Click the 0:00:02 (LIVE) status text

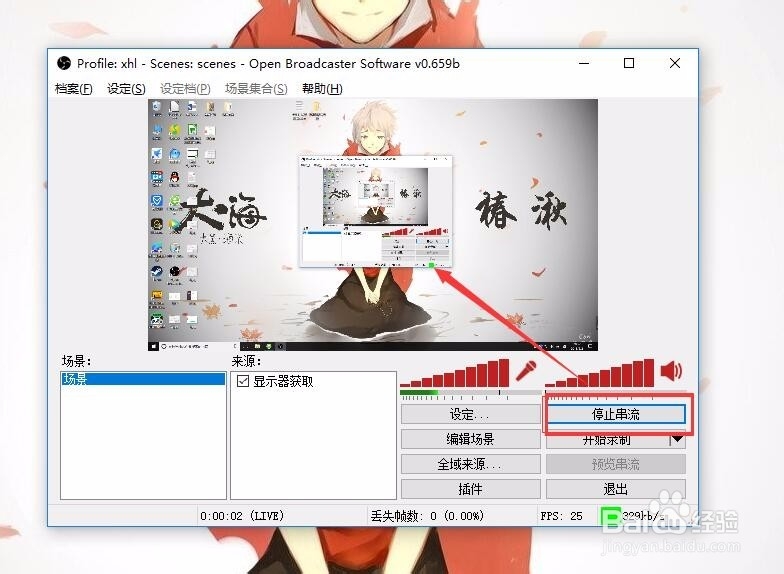pos(242,516)
